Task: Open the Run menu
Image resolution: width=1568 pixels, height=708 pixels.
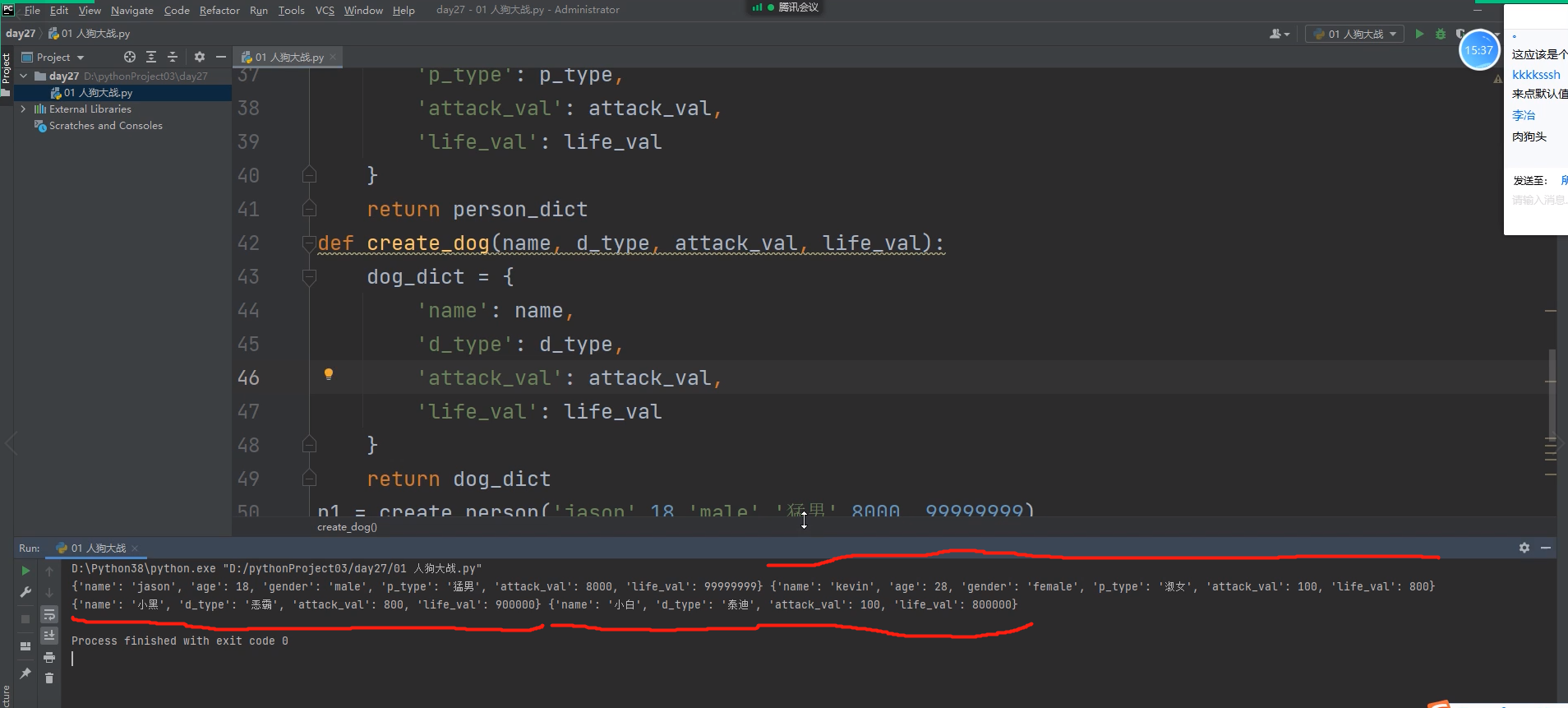Action: click(x=259, y=10)
